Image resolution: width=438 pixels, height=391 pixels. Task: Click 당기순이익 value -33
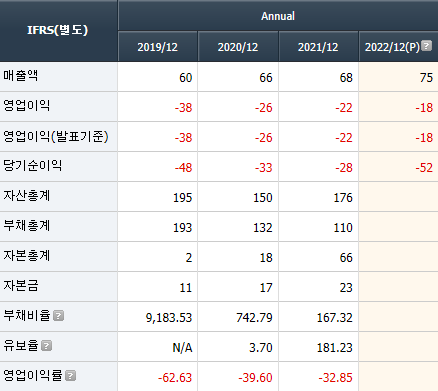click(x=264, y=168)
